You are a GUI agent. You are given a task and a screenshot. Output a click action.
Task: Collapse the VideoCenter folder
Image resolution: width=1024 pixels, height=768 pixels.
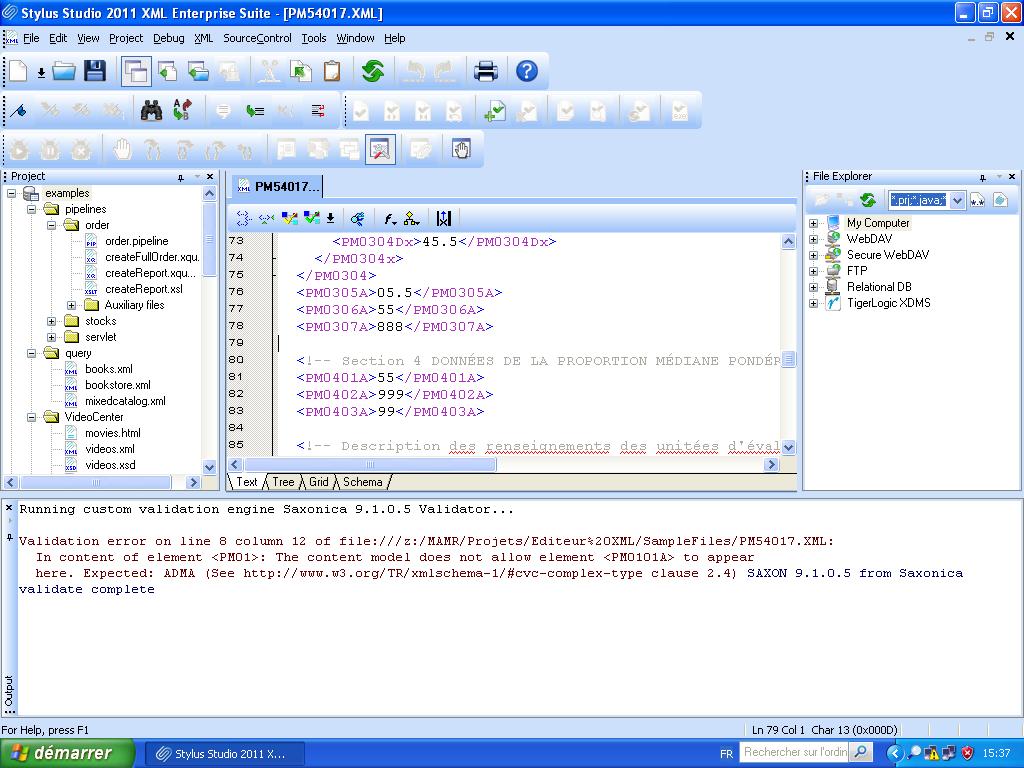pyautogui.click(x=31, y=417)
